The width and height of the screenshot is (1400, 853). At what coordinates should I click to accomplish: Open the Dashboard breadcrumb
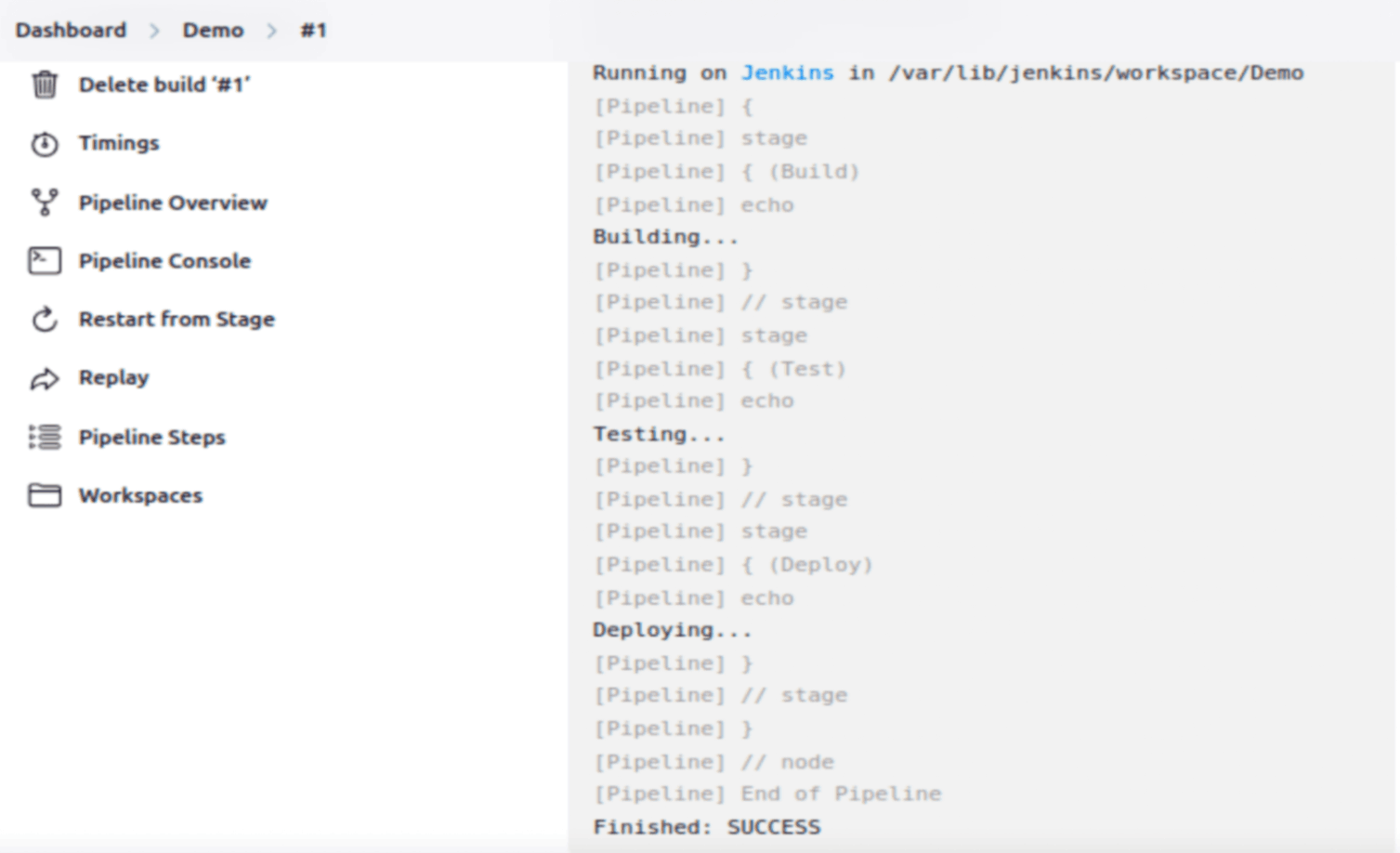click(x=71, y=30)
